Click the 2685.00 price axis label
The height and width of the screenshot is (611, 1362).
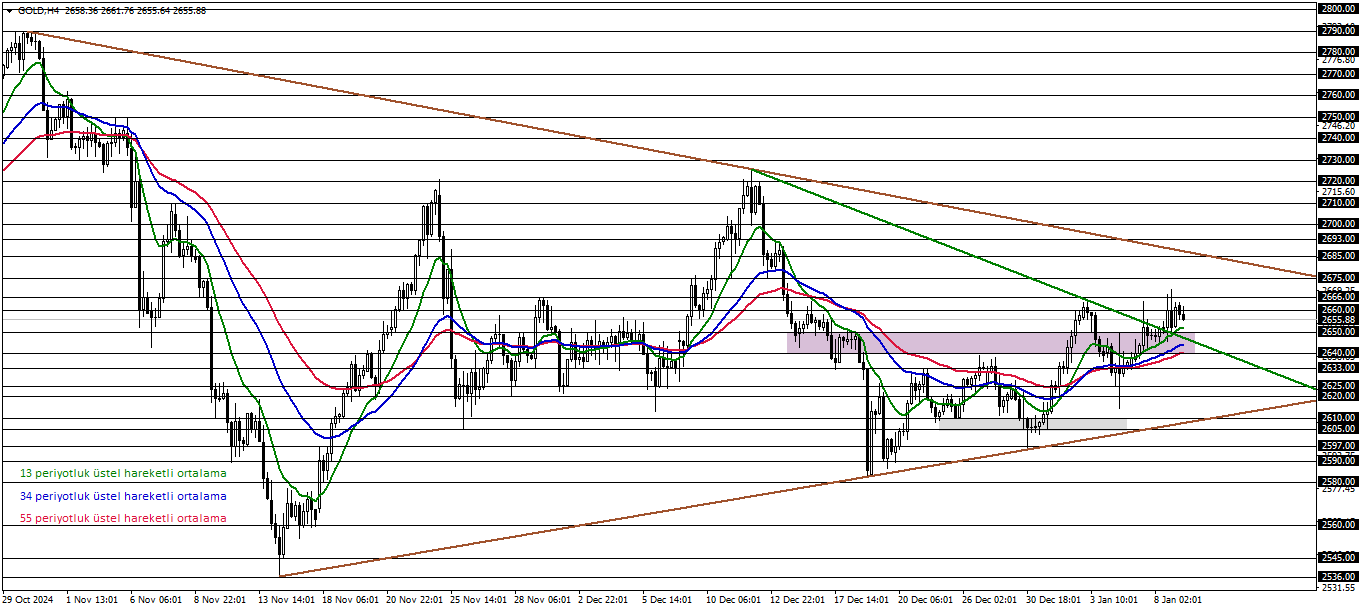[x=1338, y=256]
